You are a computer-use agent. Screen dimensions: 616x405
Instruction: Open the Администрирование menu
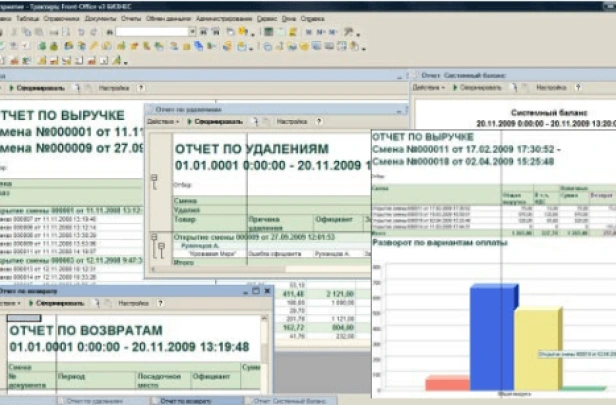coord(221,18)
